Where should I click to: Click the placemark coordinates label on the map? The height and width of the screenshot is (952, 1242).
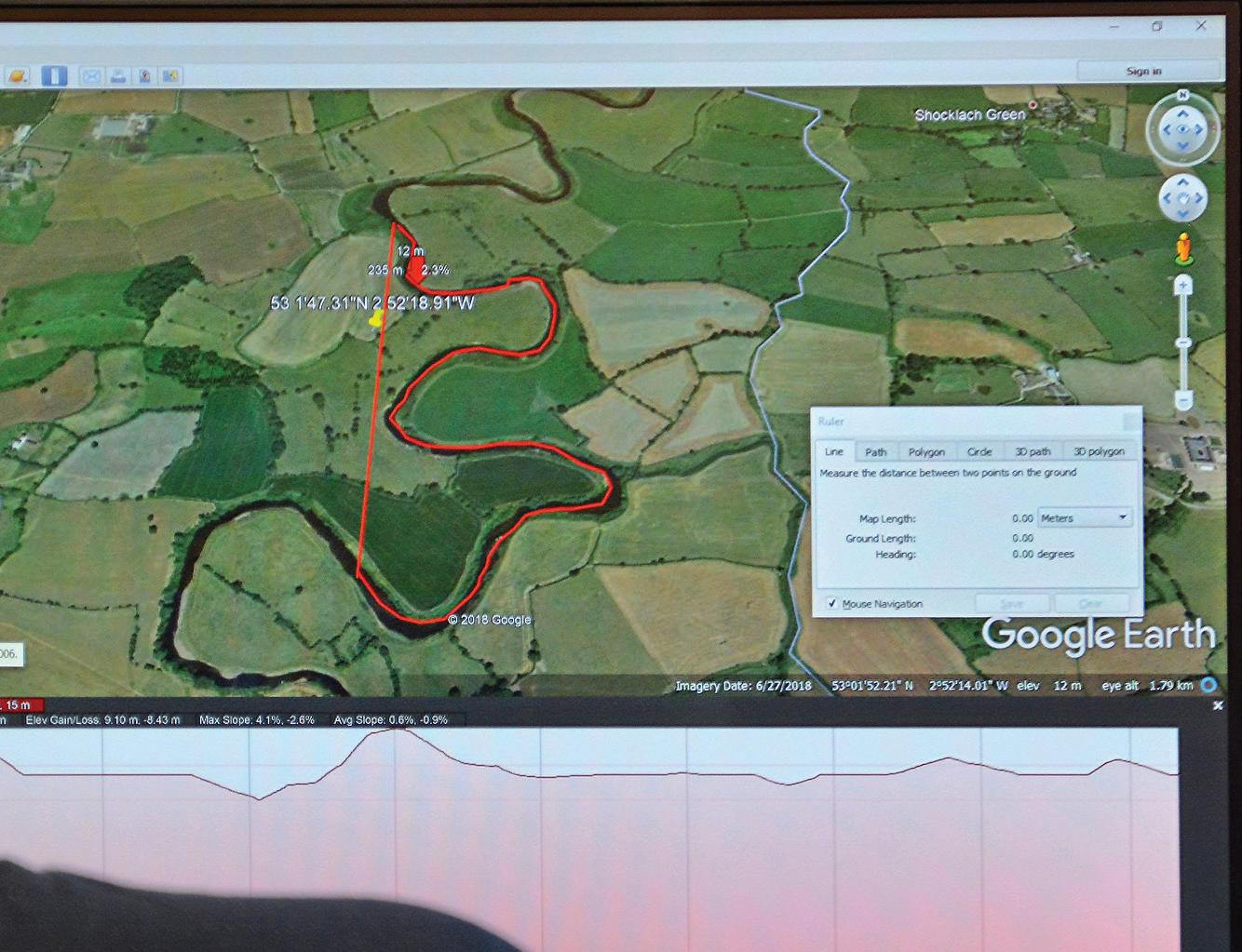tap(372, 302)
